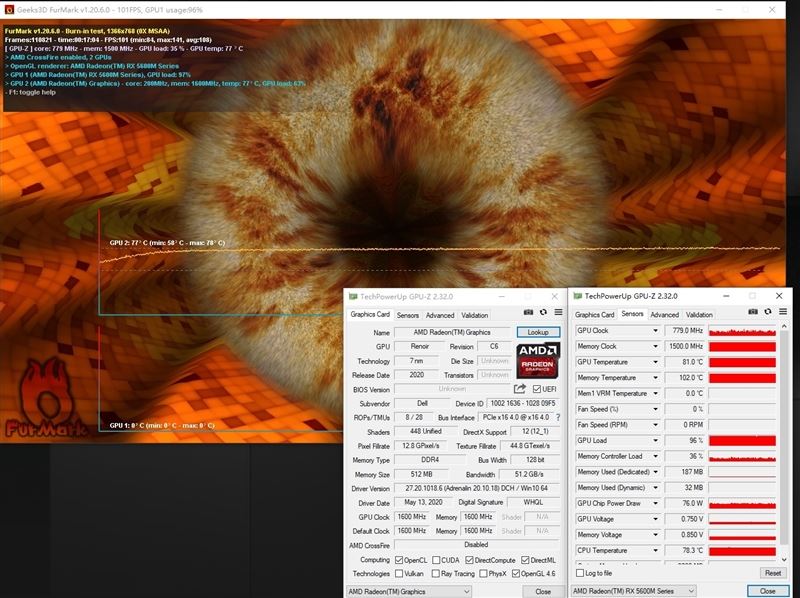Toggle the CUDA checkbox
The width and height of the screenshot is (800, 598).
tap(436, 560)
